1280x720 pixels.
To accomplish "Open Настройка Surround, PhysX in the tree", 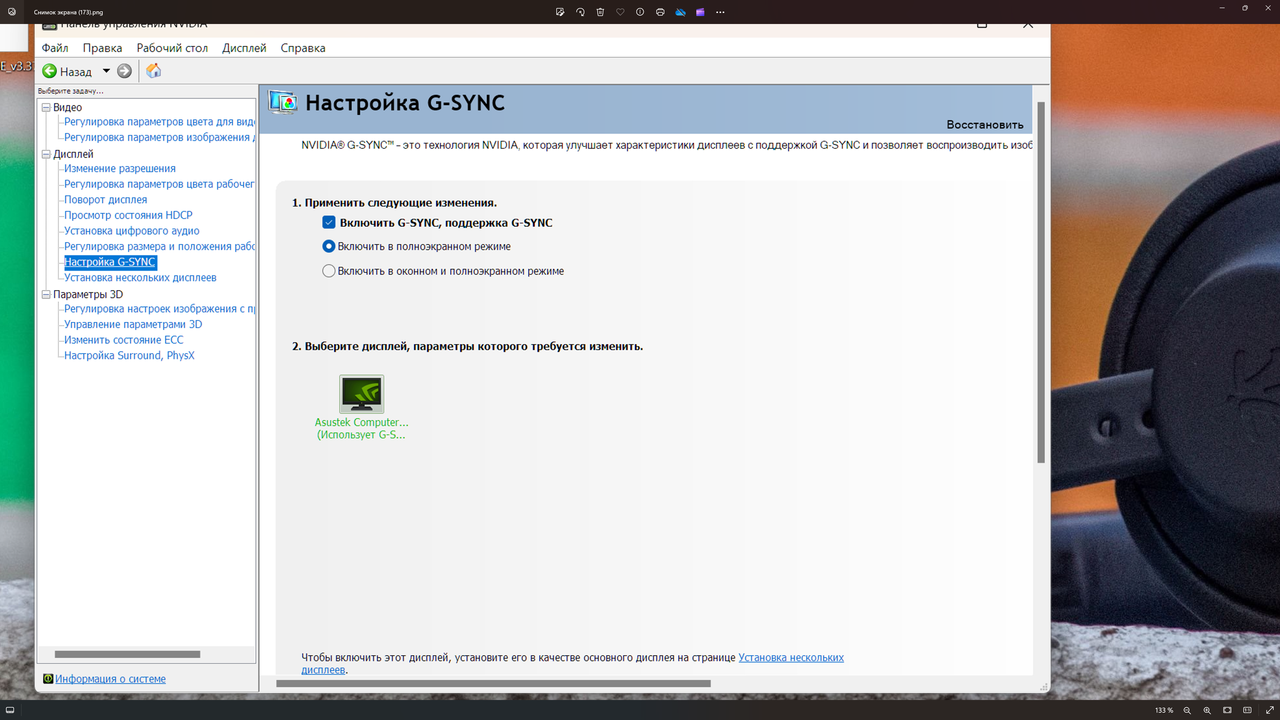I will coord(129,356).
